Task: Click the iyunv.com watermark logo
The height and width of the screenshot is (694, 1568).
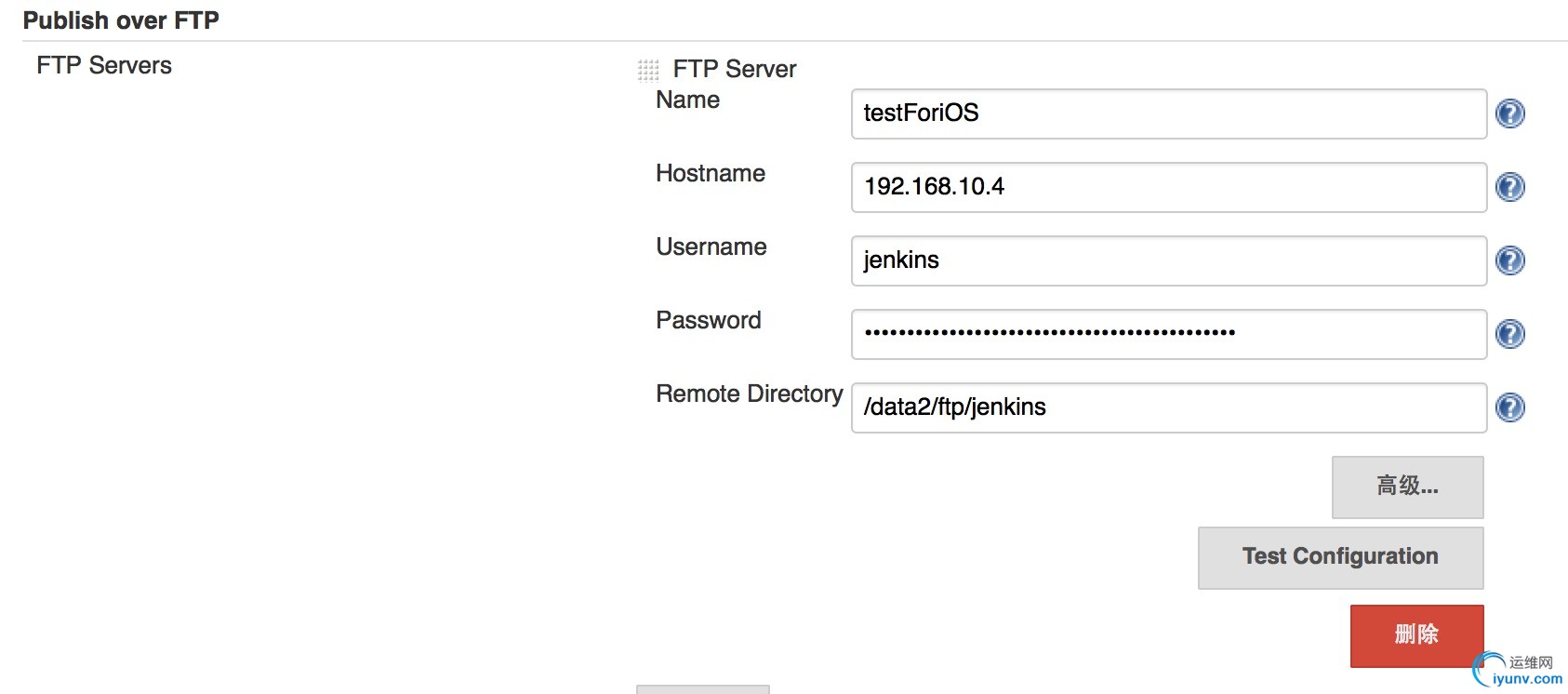Action: coord(1518,671)
